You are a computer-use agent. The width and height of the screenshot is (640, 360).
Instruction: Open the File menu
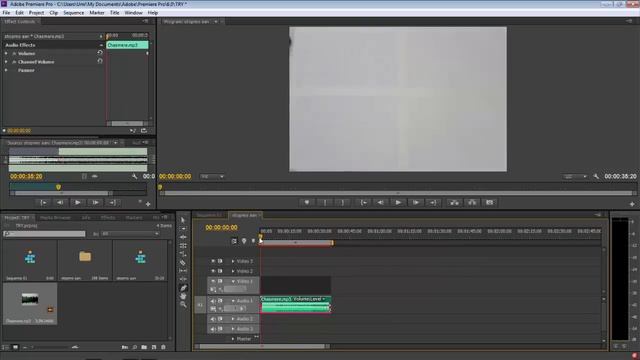(x=6, y=13)
